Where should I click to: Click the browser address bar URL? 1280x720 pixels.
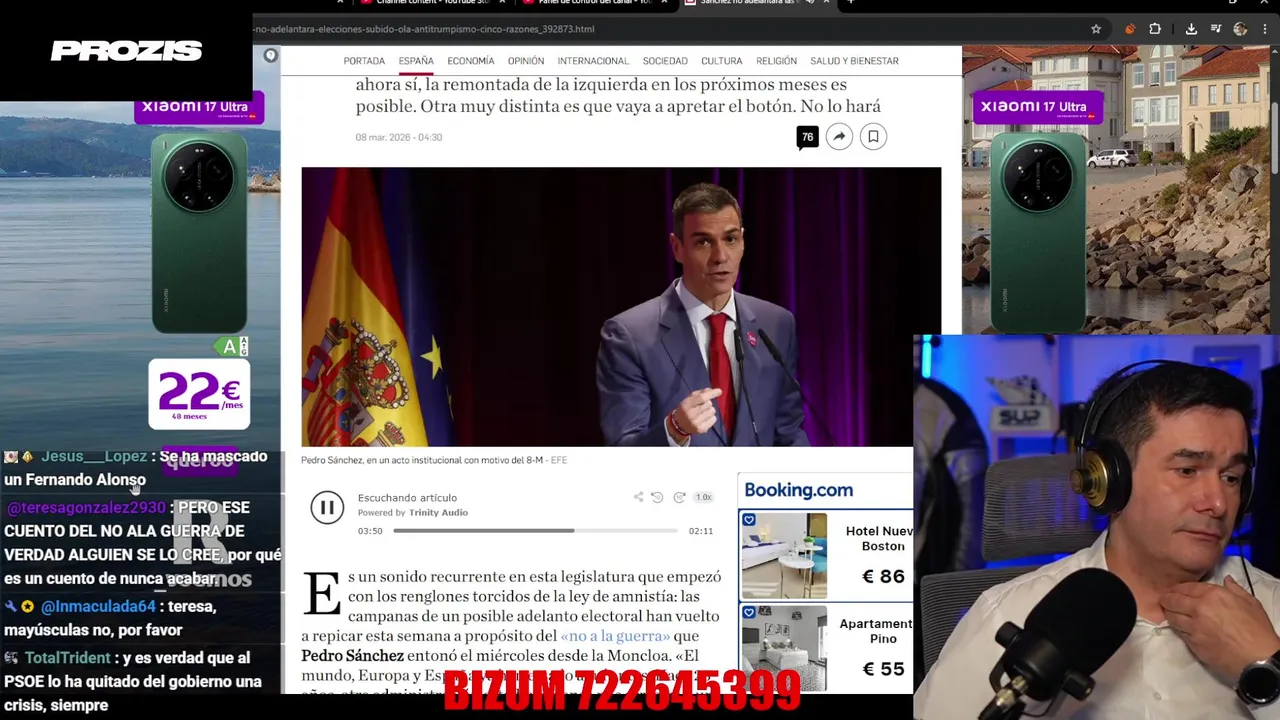(425, 29)
